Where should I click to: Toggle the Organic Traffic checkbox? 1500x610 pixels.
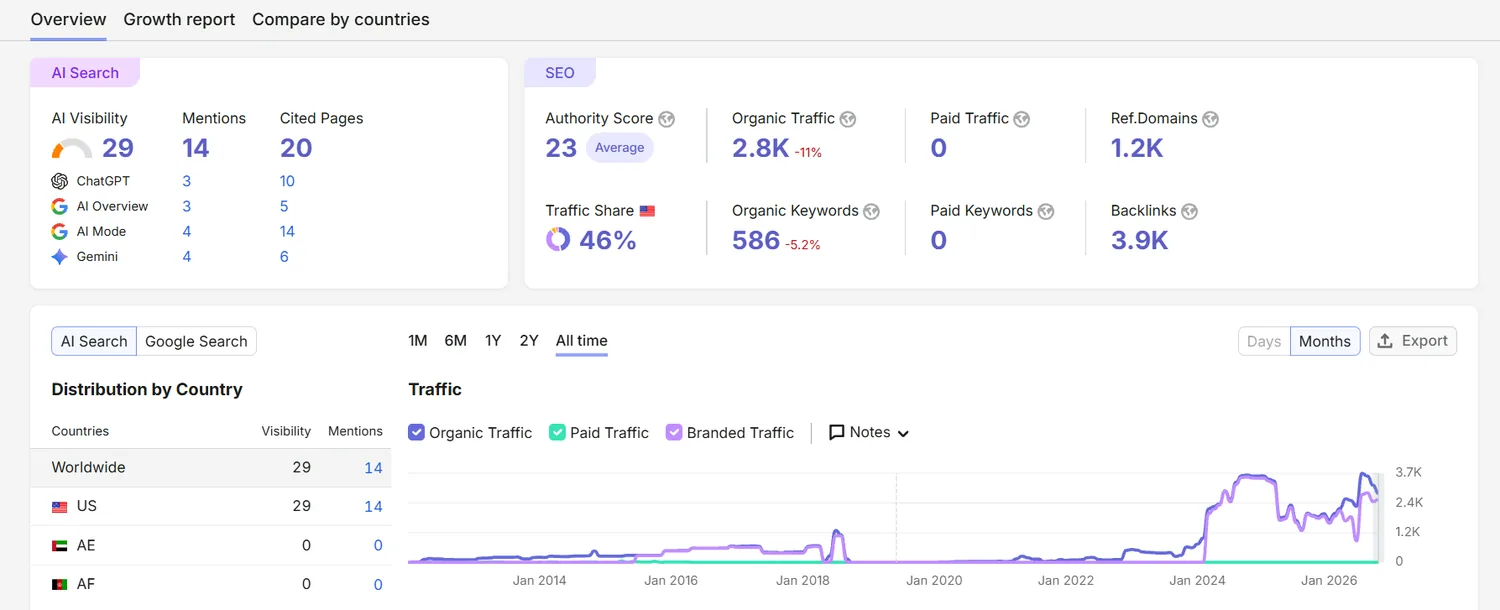click(x=417, y=433)
